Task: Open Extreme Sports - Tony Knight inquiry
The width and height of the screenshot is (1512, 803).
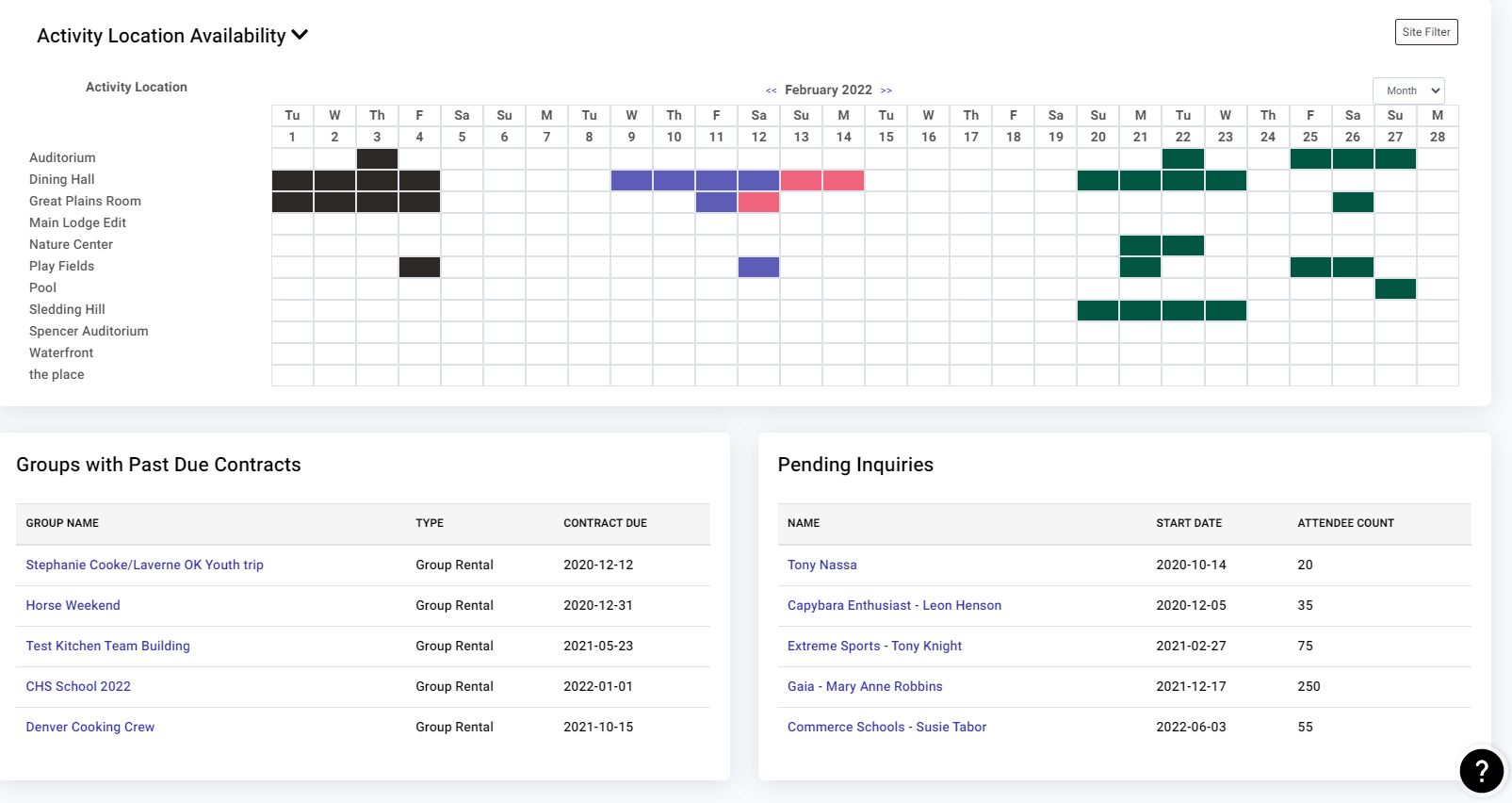Action: point(875,646)
